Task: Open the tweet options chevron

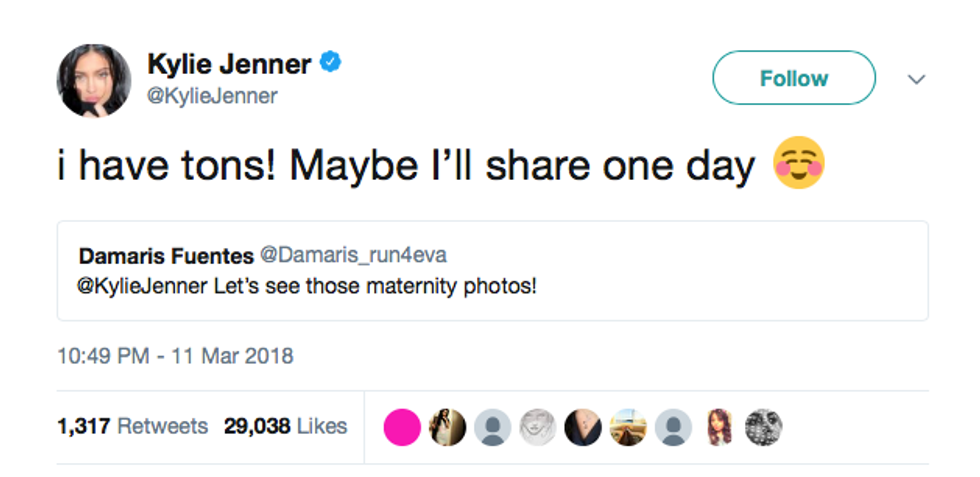Action: (x=916, y=79)
